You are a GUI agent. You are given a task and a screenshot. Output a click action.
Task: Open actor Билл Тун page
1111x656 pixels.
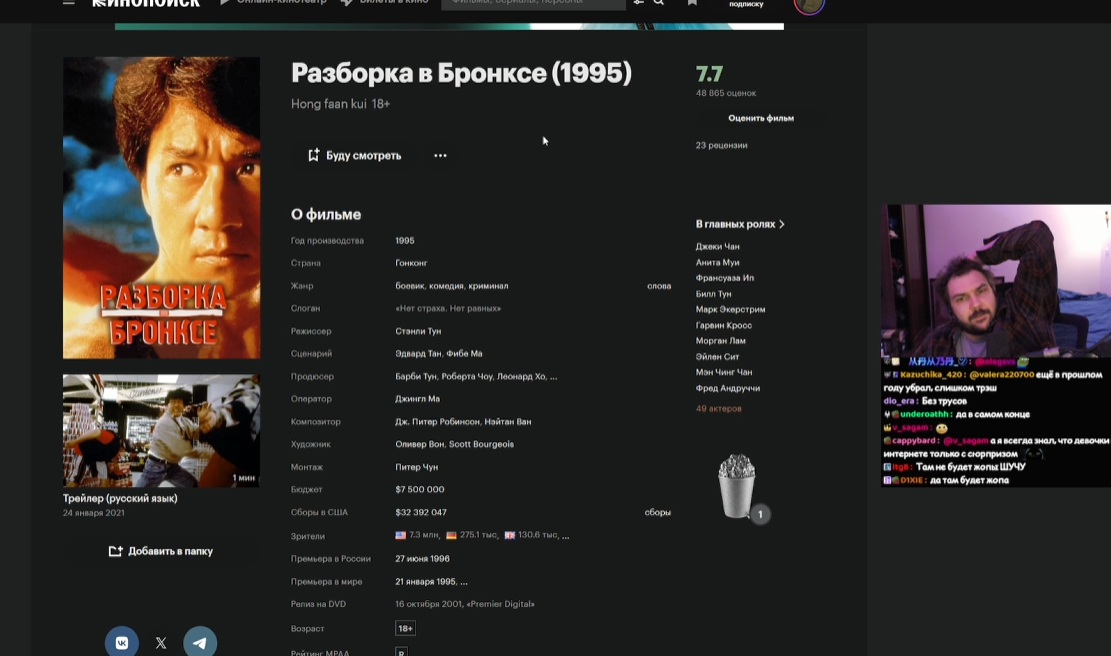[x=714, y=293]
